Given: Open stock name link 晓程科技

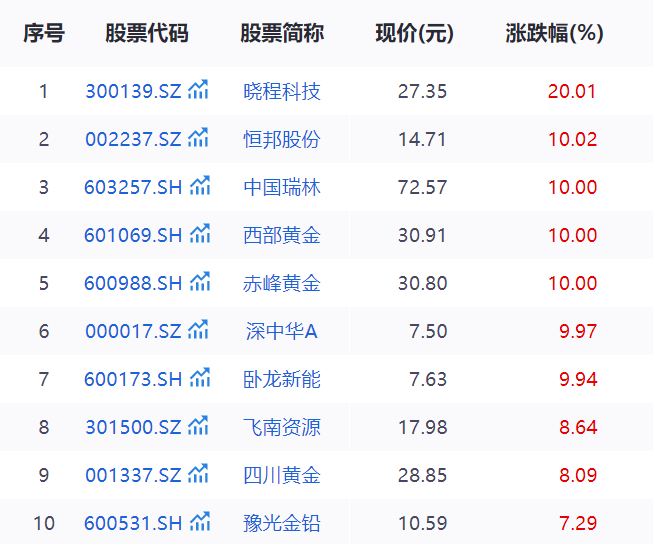Looking at the screenshot, I should (x=282, y=92).
